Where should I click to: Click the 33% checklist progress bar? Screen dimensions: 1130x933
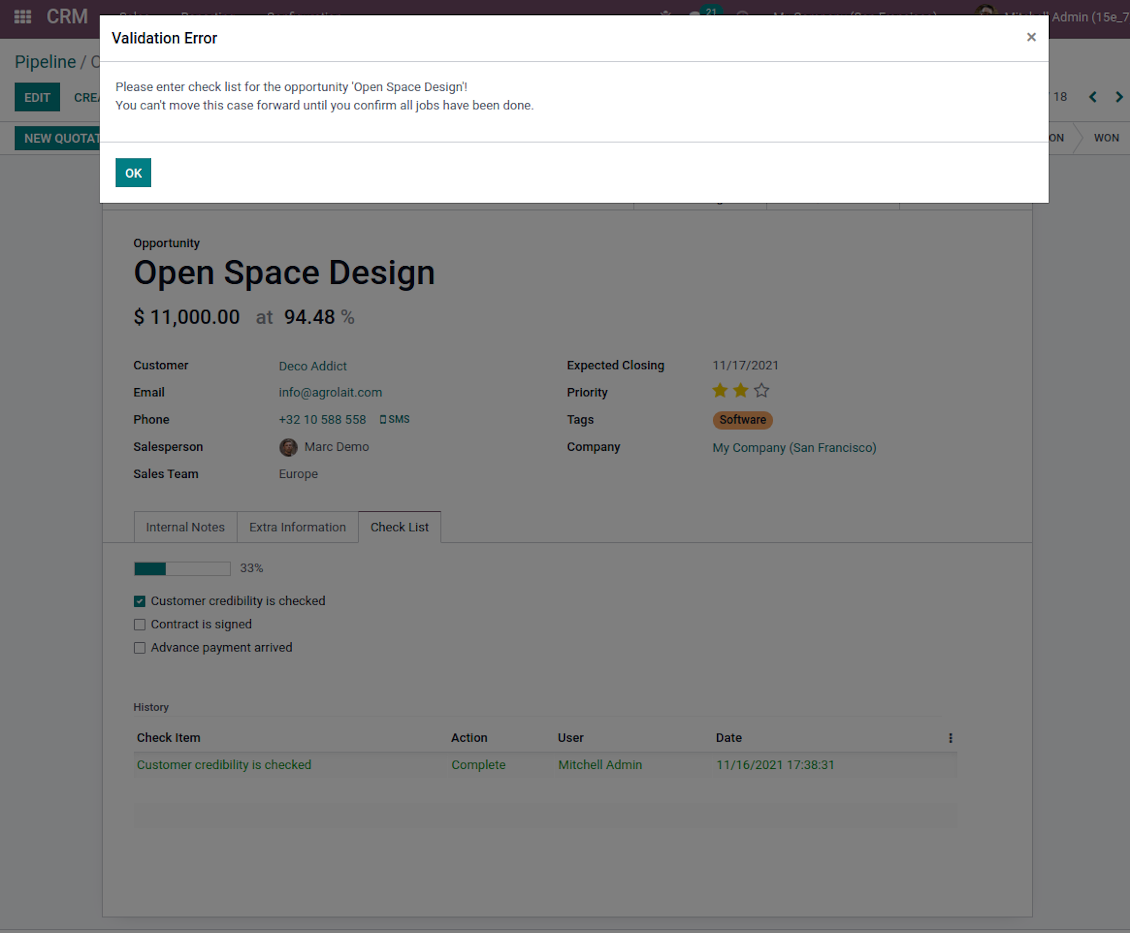(182, 568)
